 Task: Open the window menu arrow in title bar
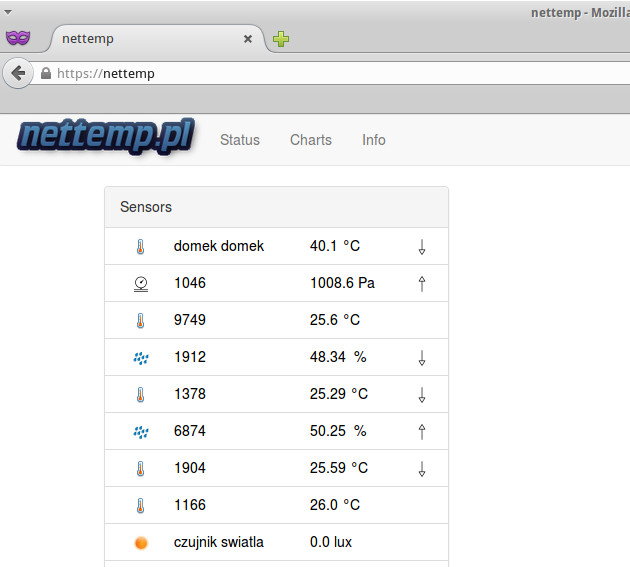point(8,12)
